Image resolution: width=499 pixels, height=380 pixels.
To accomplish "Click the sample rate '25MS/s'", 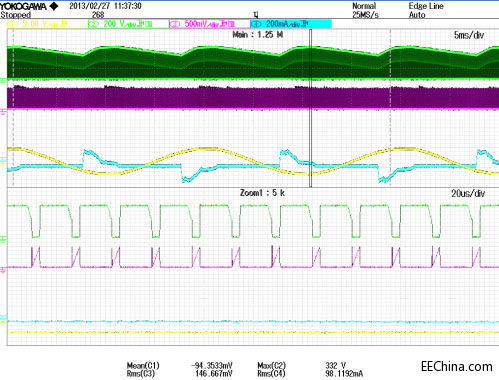I will 365,15.
